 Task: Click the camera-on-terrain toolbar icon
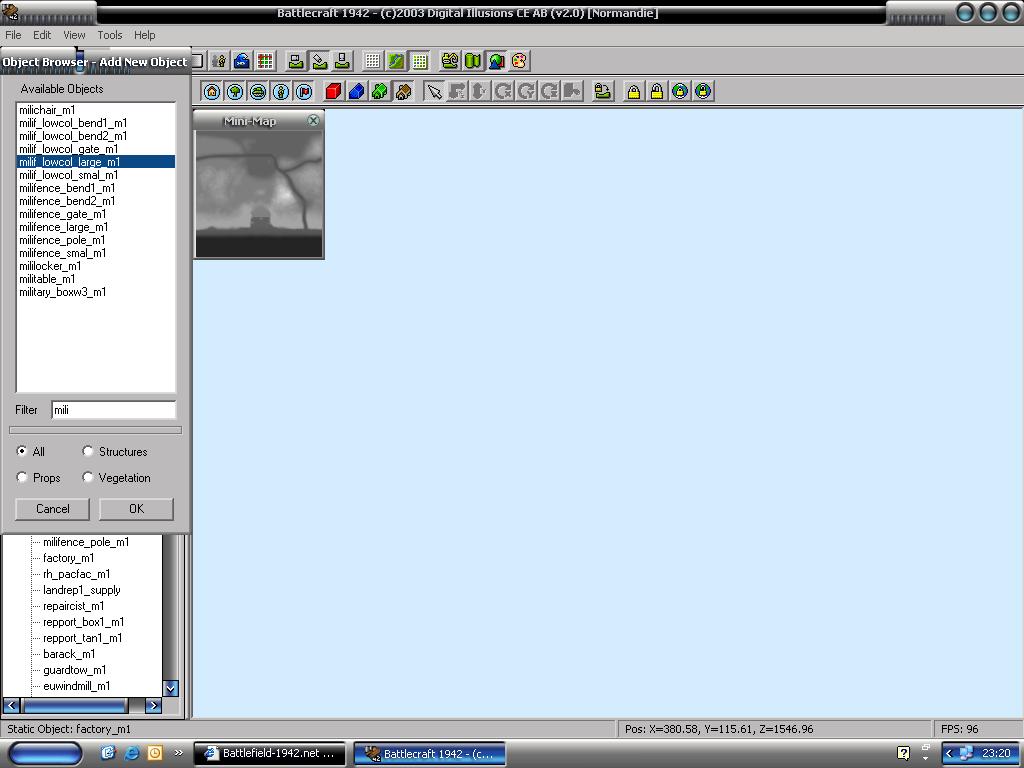coord(296,61)
